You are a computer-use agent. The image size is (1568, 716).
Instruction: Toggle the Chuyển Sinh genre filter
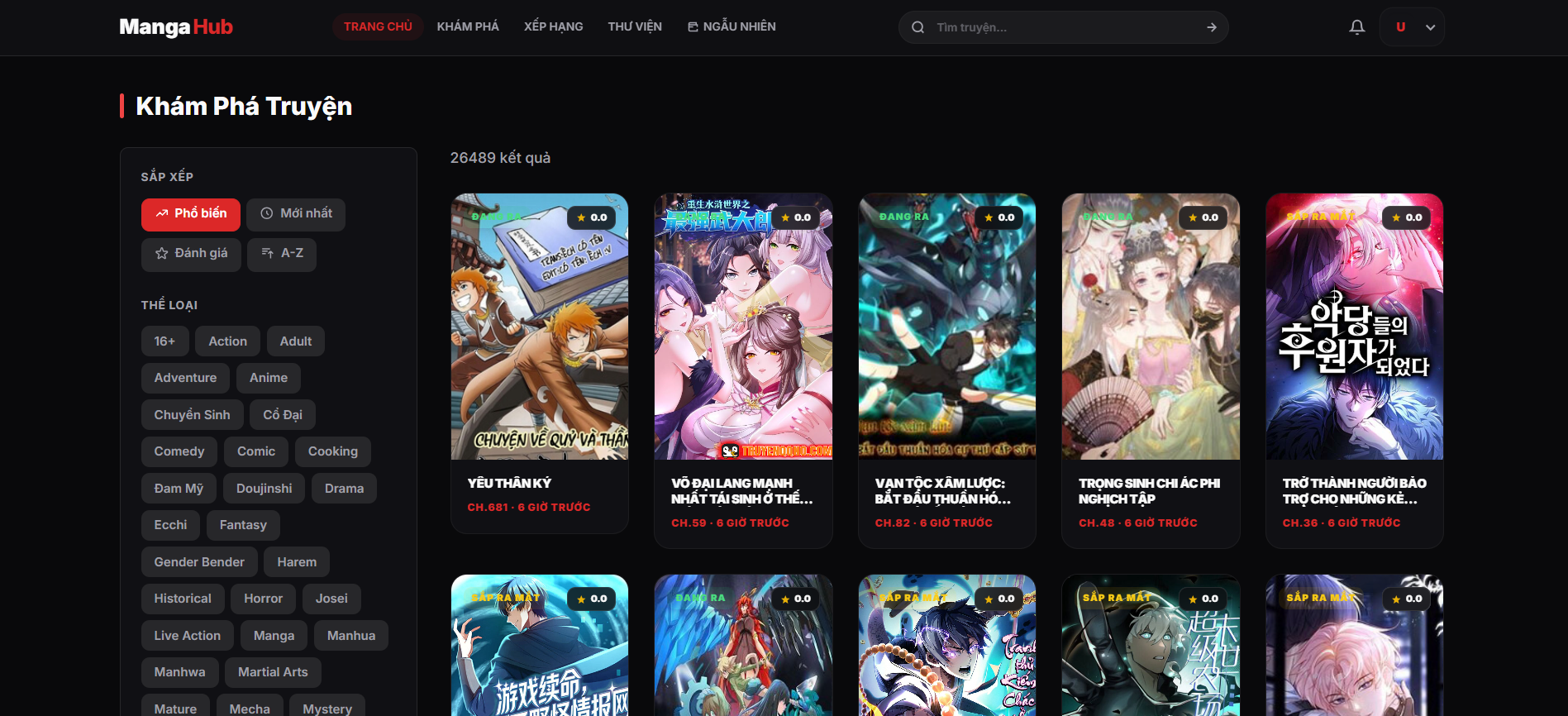[192, 415]
